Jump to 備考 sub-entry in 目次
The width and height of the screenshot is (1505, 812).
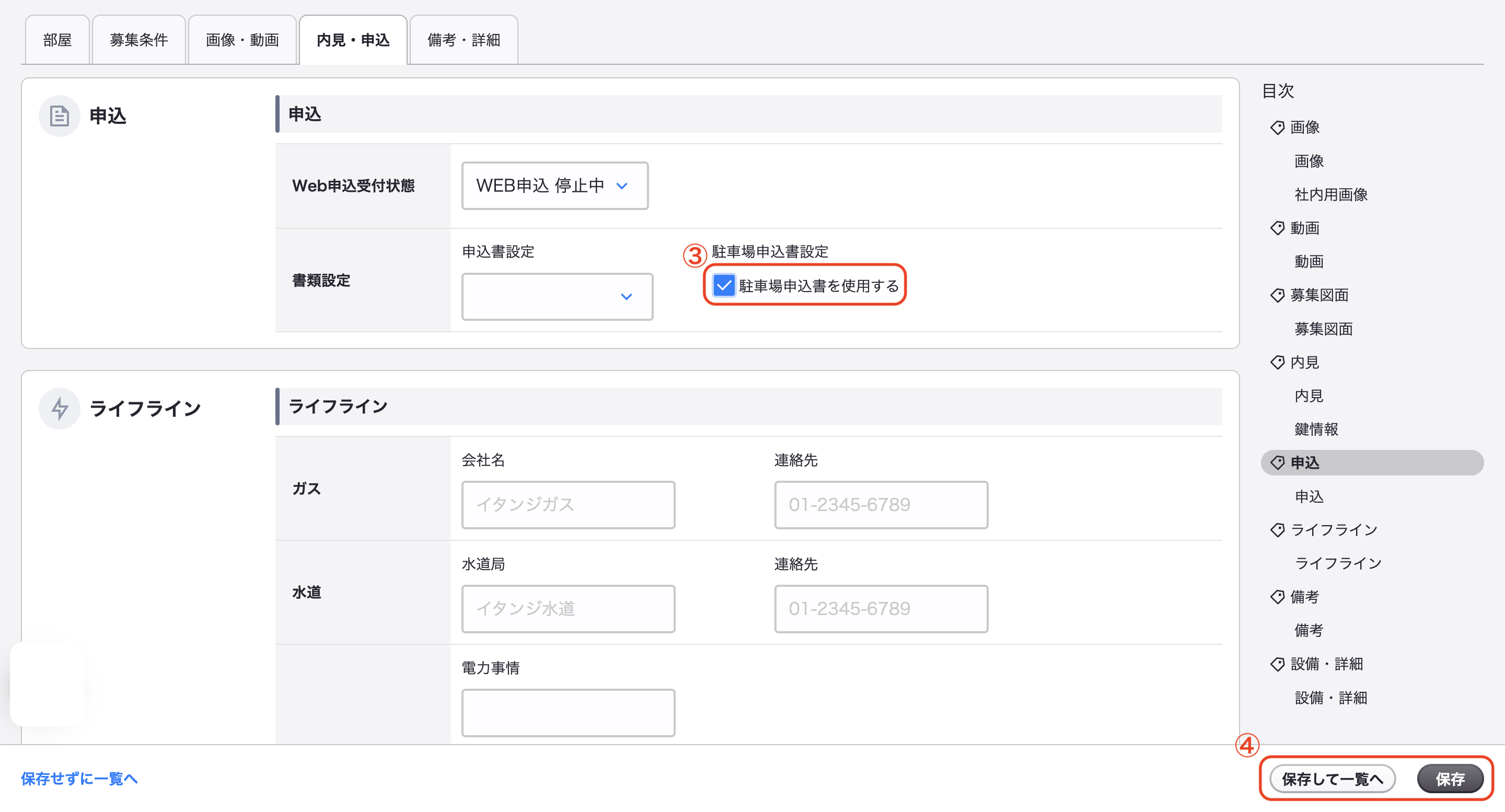(1309, 630)
